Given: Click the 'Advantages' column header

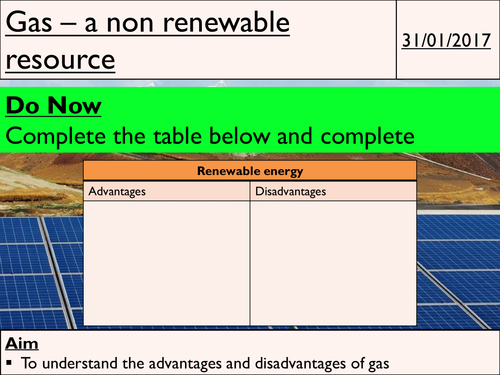Looking at the screenshot, I should pyautogui.click(x=117, y=191).
